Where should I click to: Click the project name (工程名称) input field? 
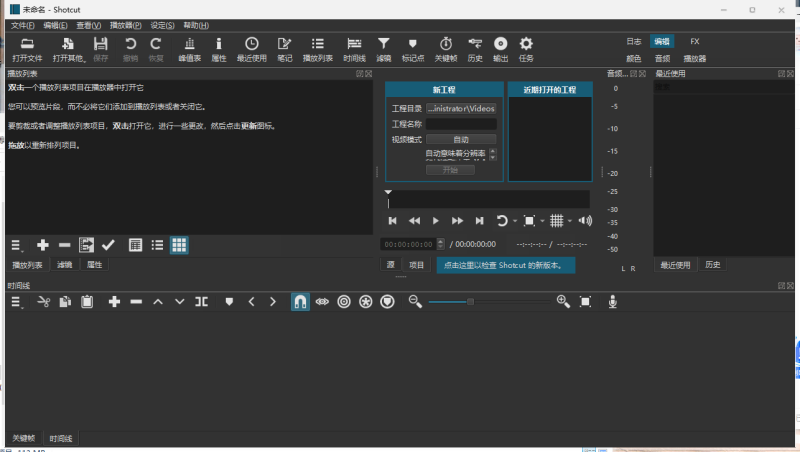pyautogui.click(x=460, y=123)
